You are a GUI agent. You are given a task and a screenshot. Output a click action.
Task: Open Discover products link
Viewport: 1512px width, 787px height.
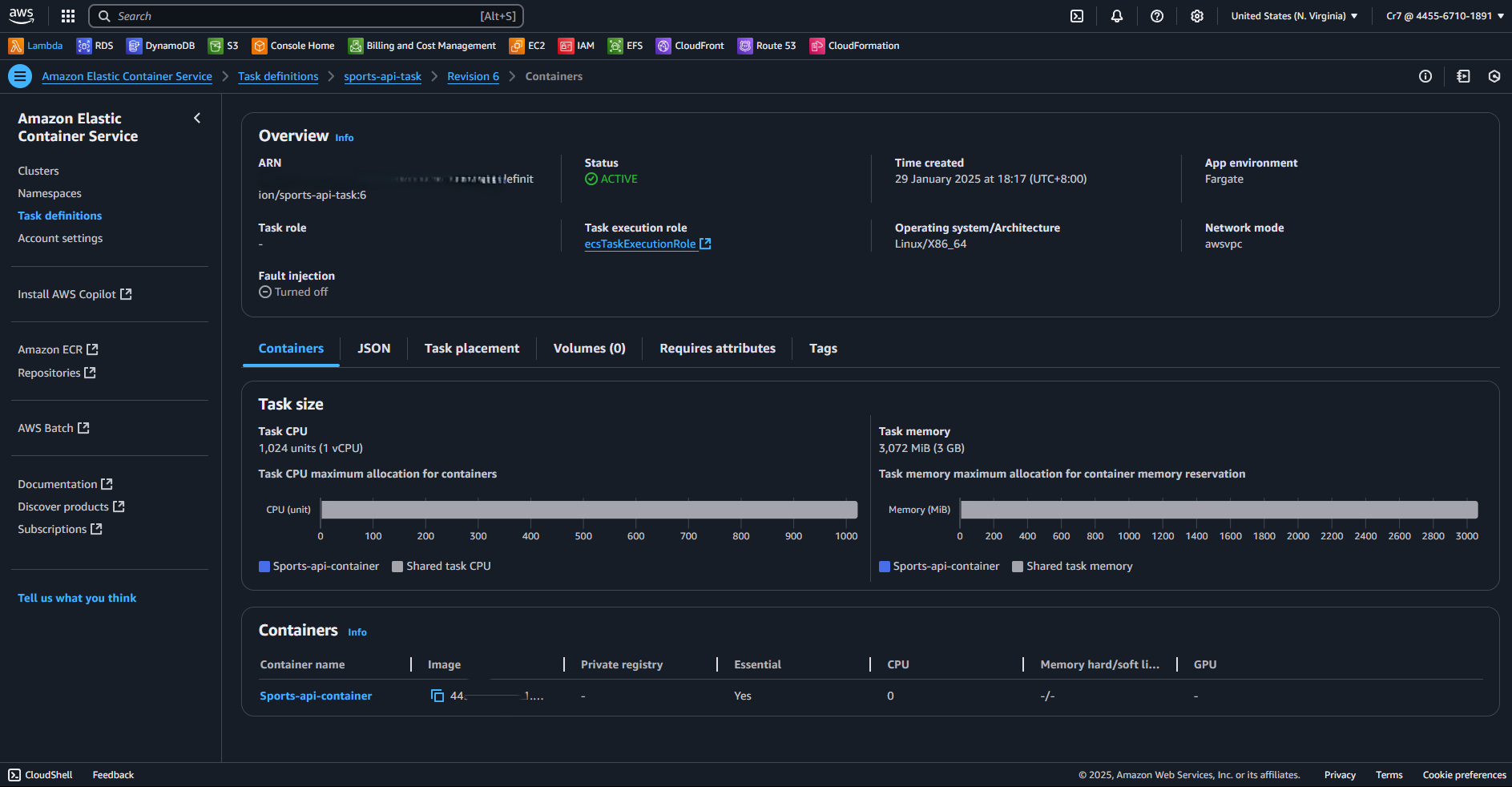pyautogui.click(x=71, y=507)
